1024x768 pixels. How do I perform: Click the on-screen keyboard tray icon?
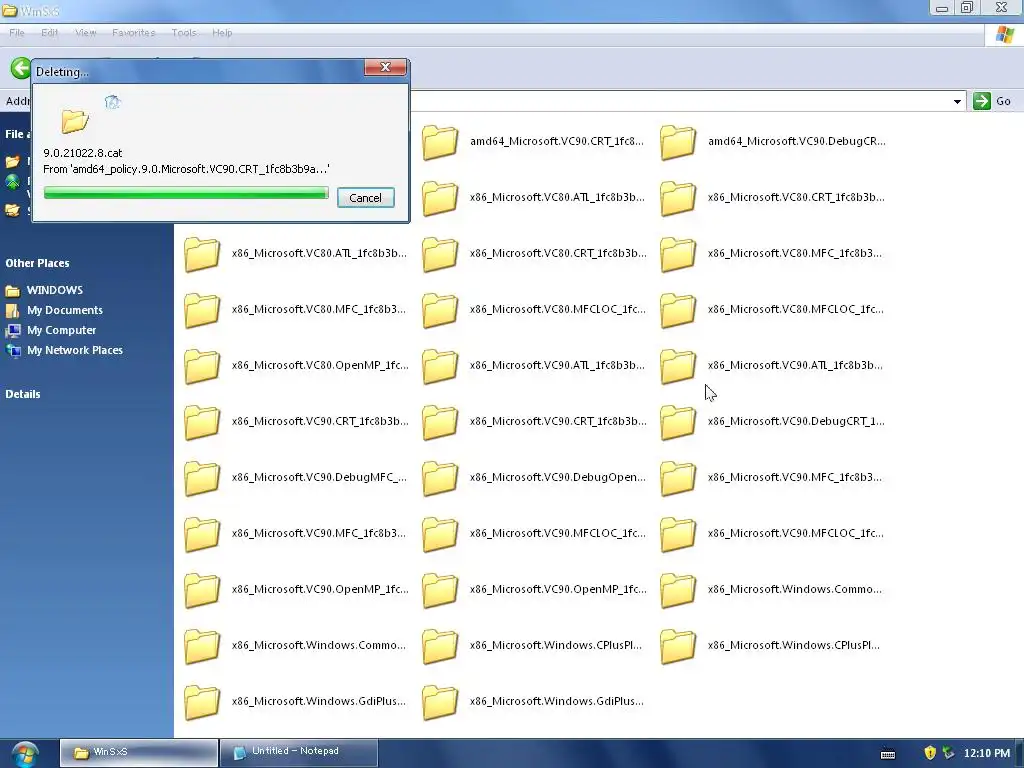coord(888,754)
